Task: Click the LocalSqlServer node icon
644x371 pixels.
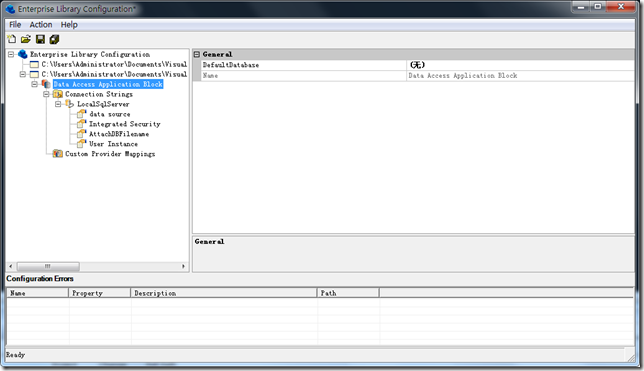Action: tap(69, 104)
